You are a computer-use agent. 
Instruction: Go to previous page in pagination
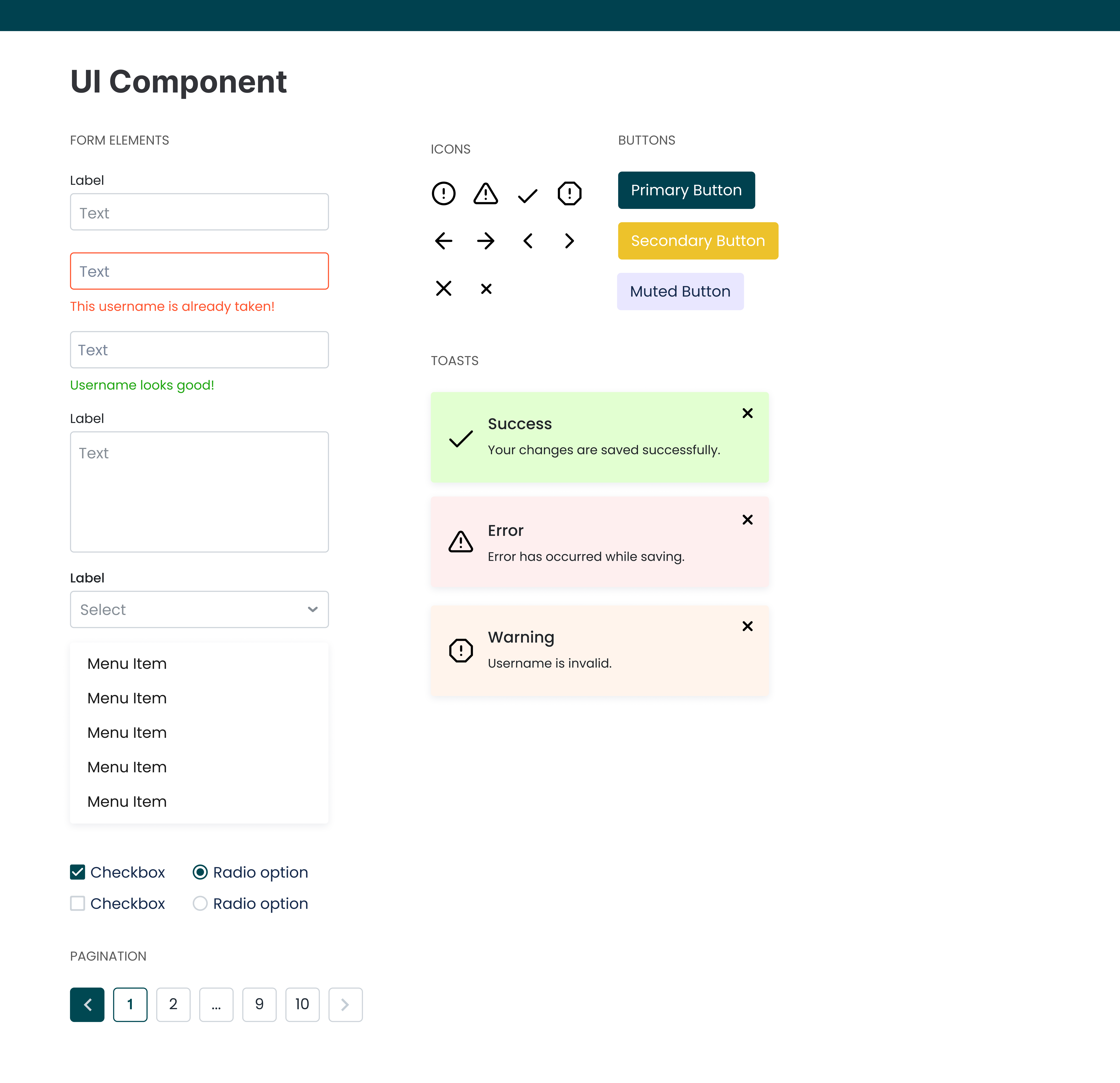87,1005
